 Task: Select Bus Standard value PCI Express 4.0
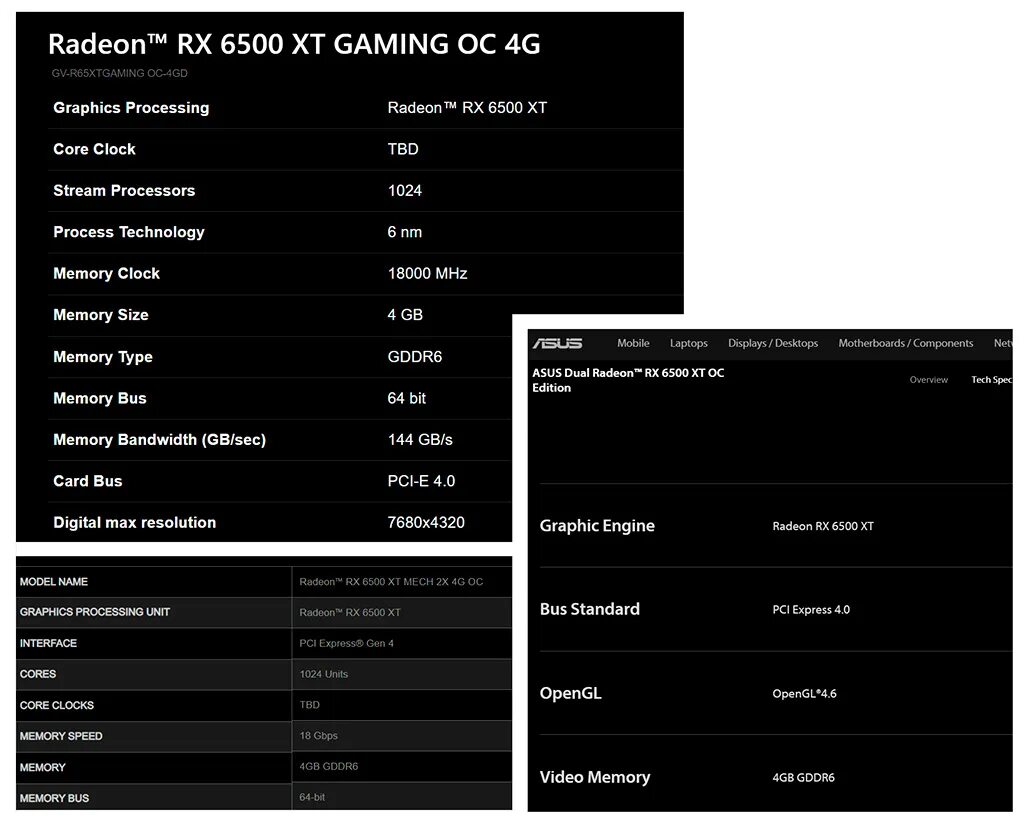811,610
